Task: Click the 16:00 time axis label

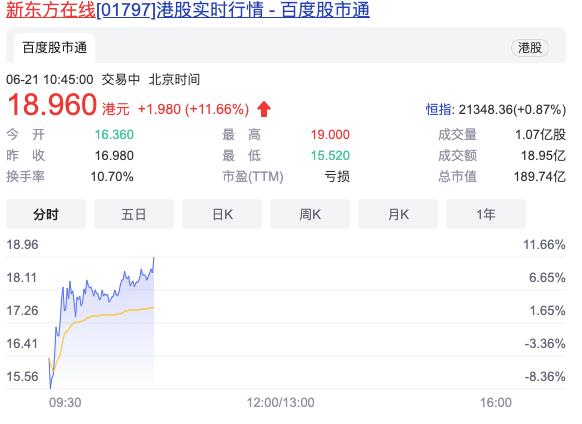Action: (496, 402)
